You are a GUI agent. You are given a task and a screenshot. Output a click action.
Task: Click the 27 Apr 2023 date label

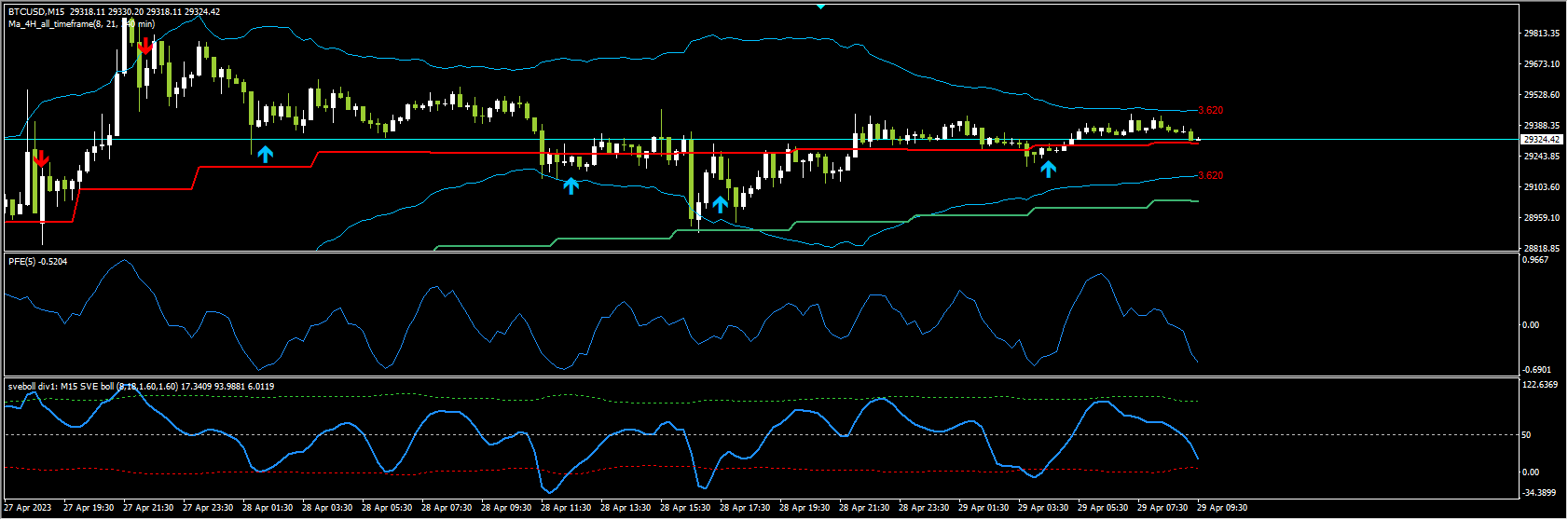coord(28,508)
